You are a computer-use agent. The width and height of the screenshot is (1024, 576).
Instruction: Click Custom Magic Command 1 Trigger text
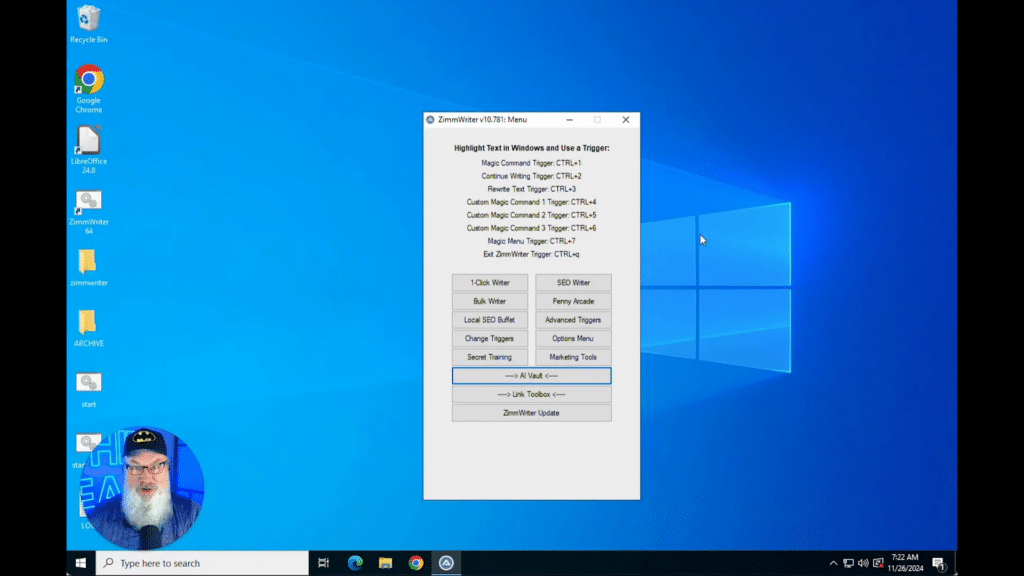tap(531, 202)
